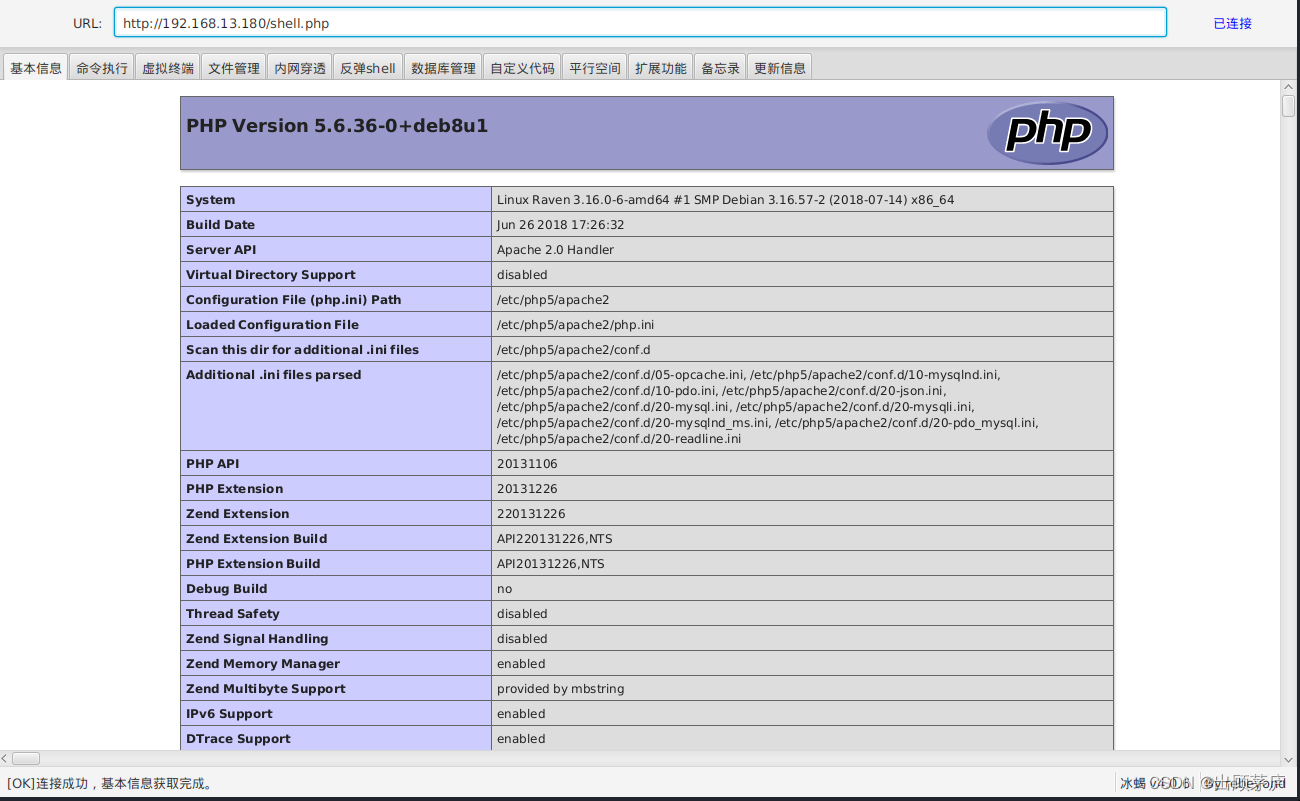Click Additional .ini files parsed label
Screen dimensions: 1300x801
click(273, 375)
